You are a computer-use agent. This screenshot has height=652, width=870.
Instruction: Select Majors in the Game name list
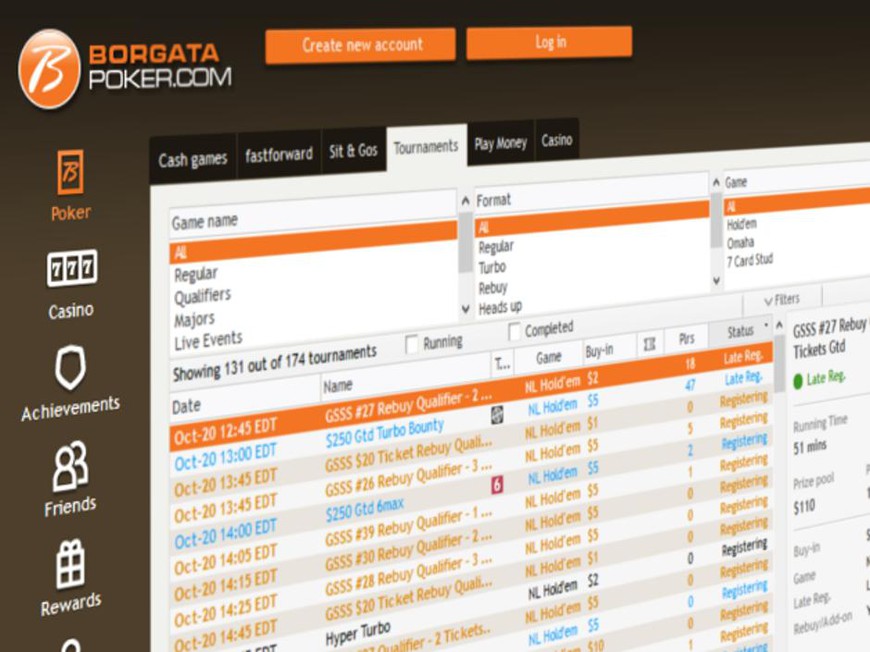point(195,320)
